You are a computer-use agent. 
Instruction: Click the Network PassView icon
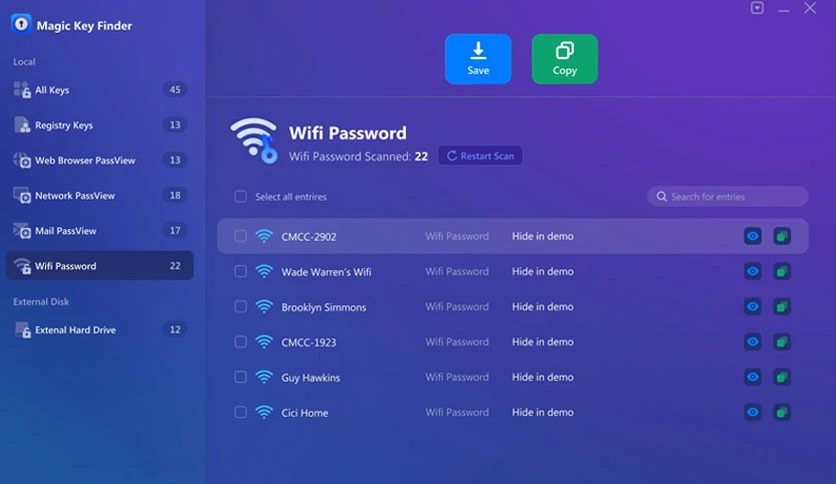tap(22, 196)
